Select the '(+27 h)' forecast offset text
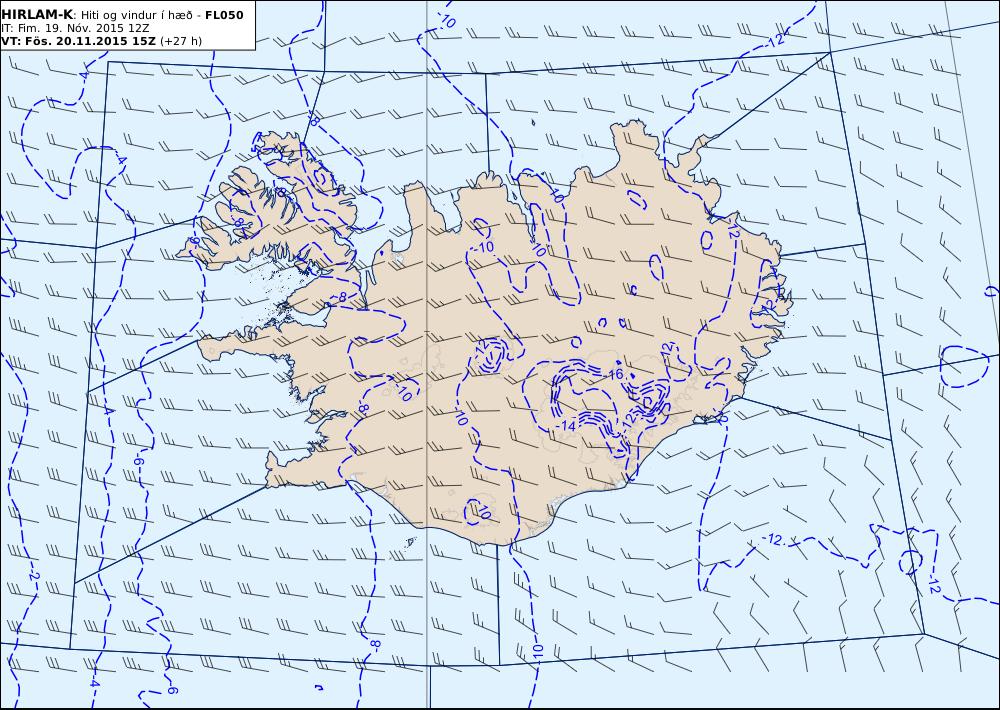This screenshot has height=710, width=1000. pyautogui.click(x=180, y=41)
